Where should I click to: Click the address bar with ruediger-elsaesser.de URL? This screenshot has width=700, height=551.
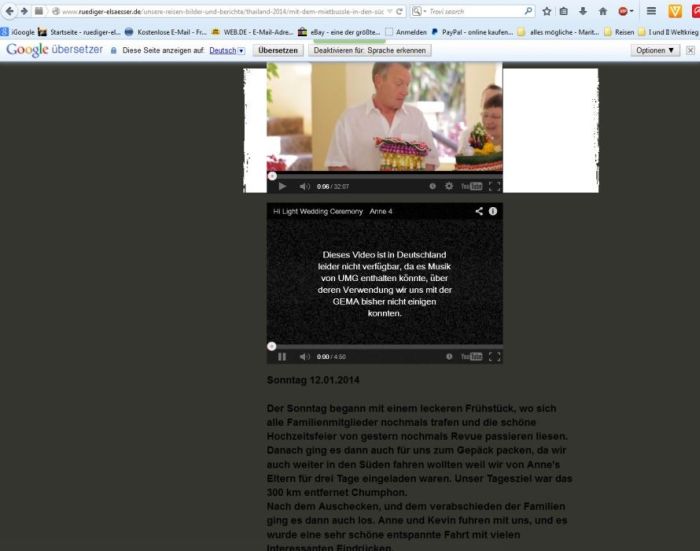(x=228, y=12)
